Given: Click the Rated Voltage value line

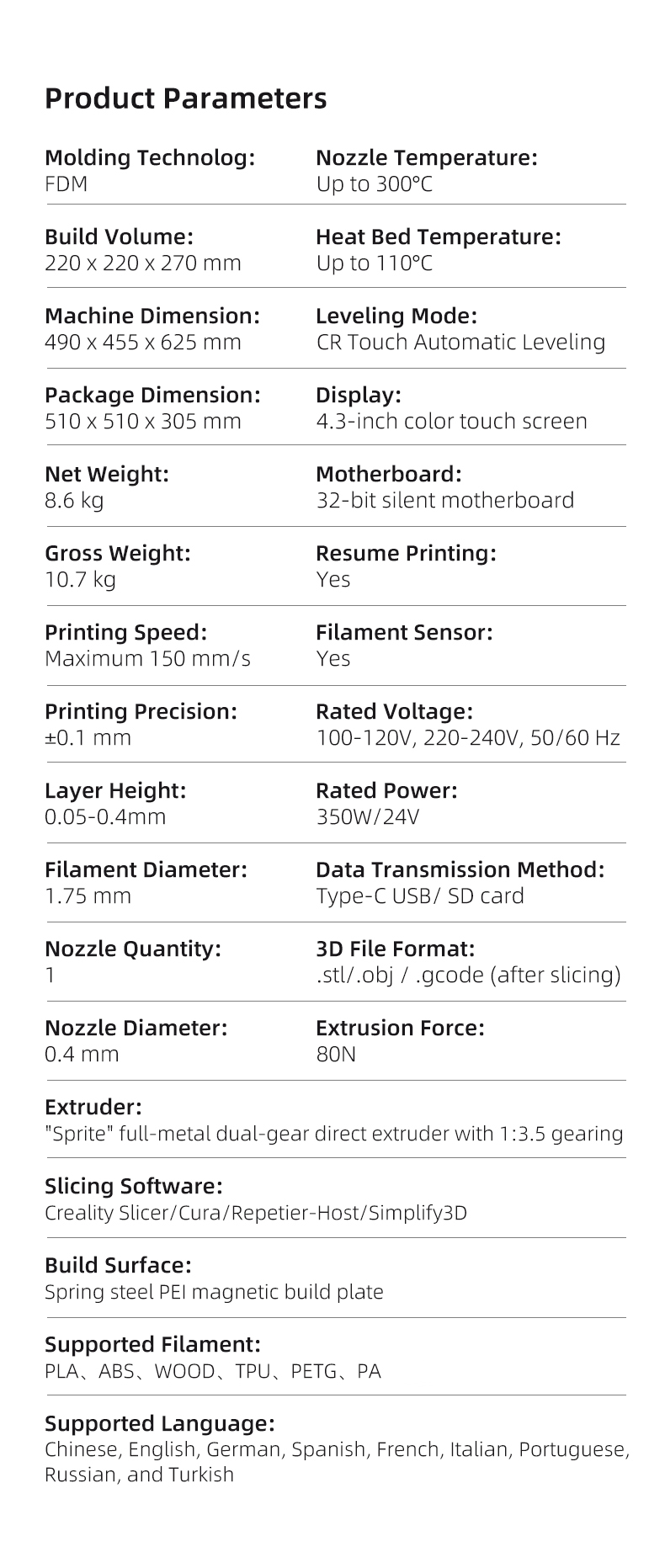Looking at the screenshot, I should (468, 737).
